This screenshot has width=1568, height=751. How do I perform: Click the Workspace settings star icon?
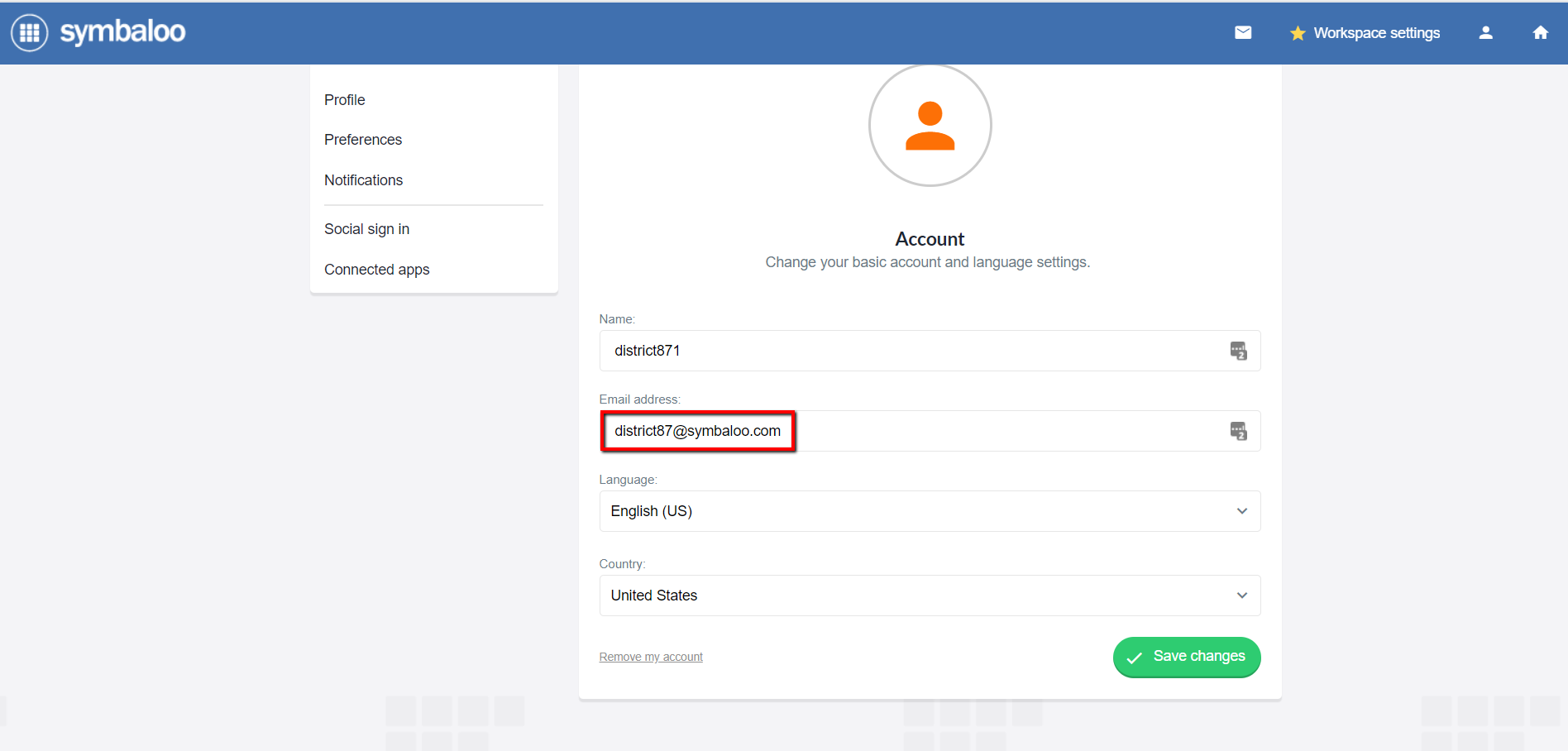click(1298, 33)
